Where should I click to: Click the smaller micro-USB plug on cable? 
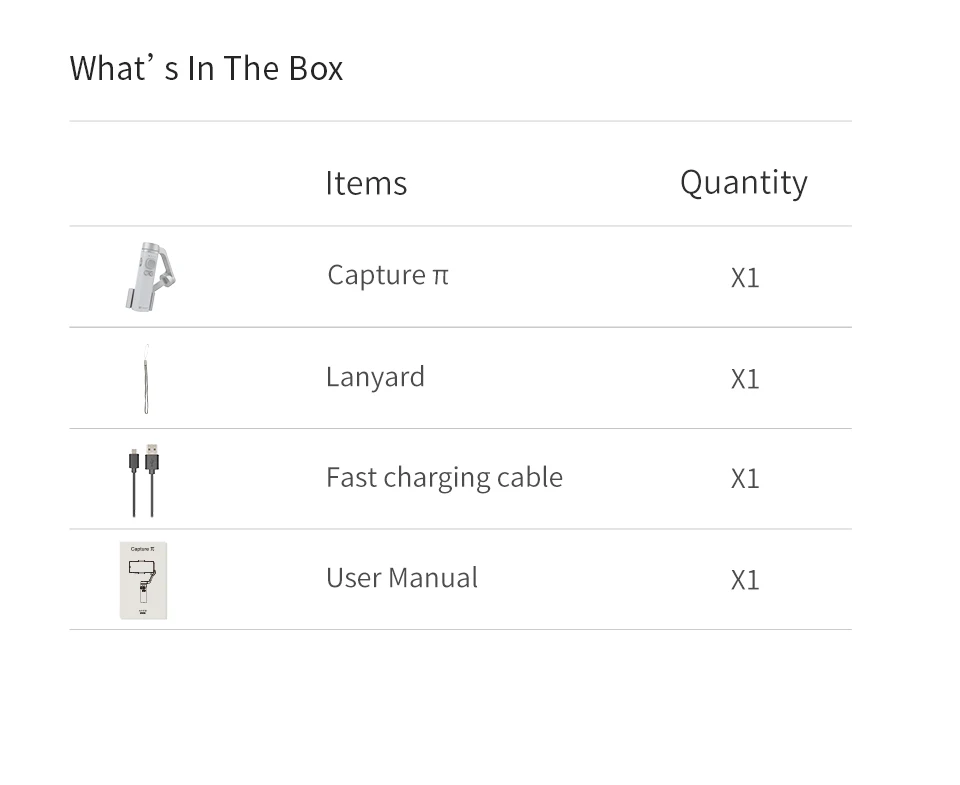[x=133, y=461]
